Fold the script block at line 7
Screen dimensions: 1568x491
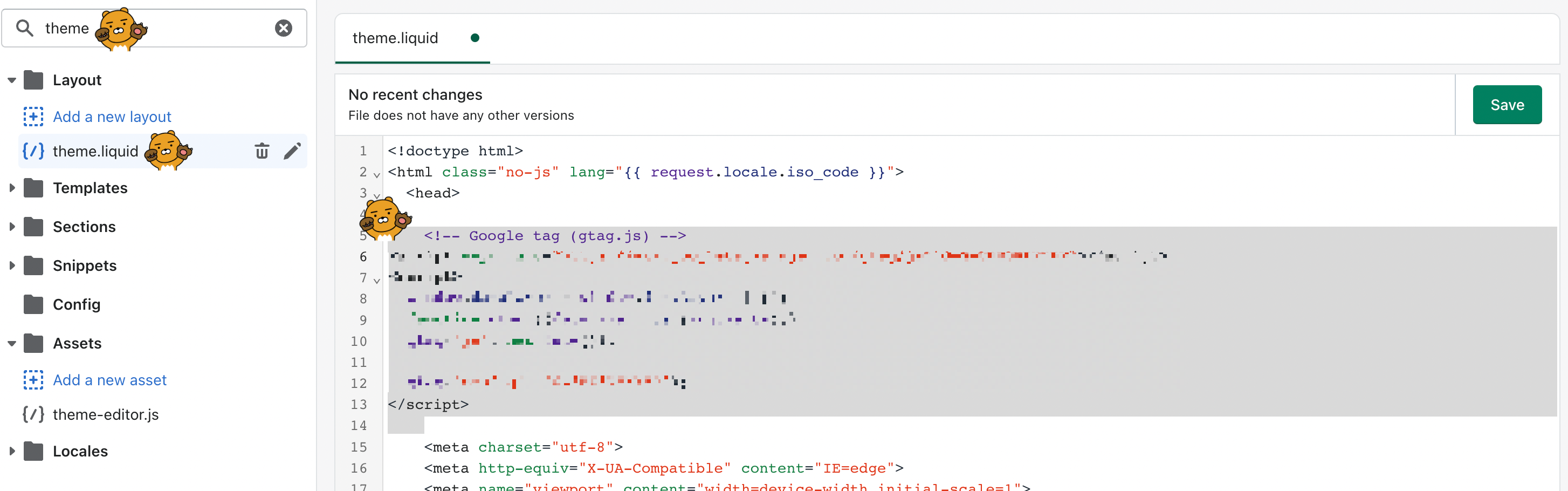click(x=377, y=281)
